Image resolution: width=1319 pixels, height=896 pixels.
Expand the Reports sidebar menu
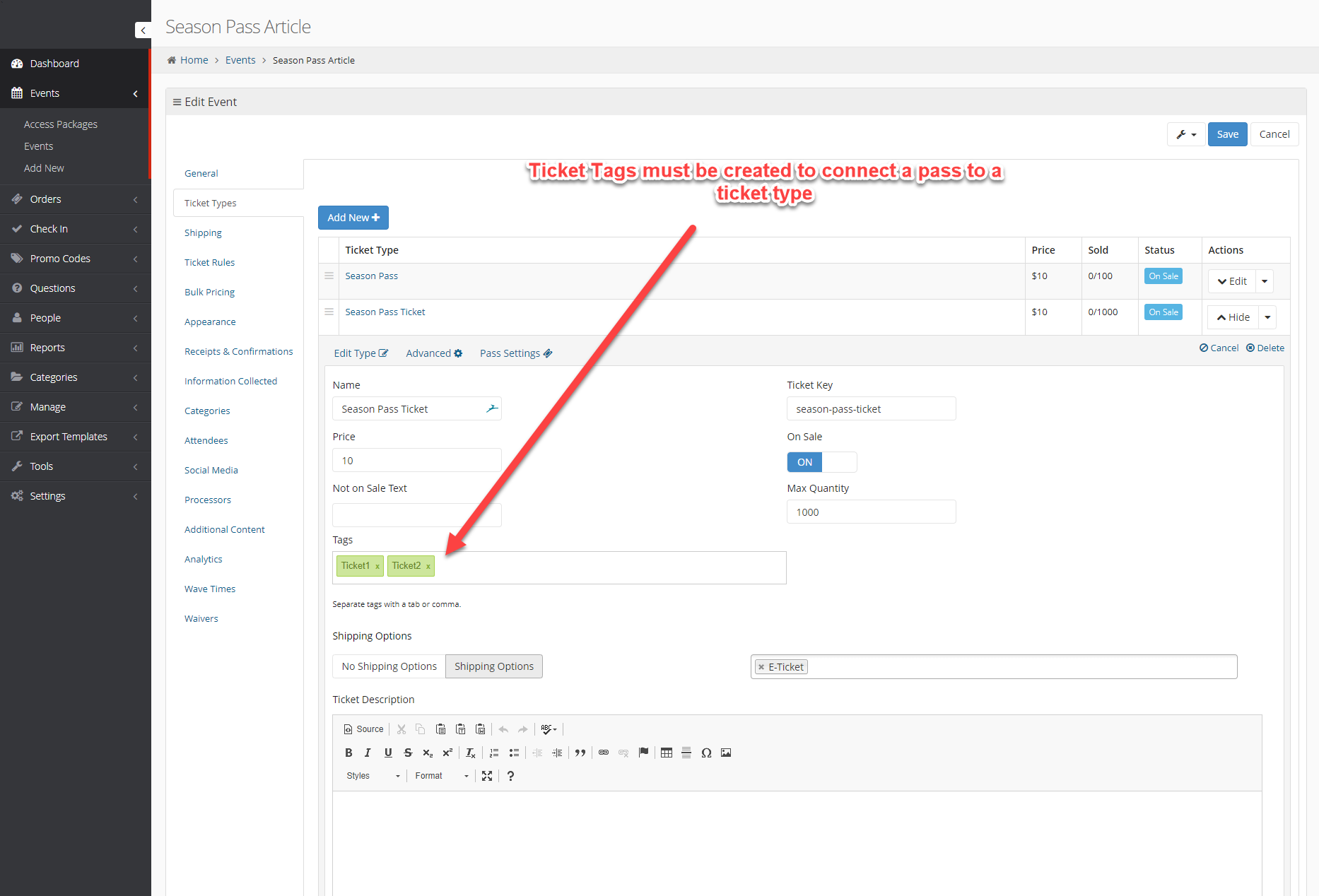point(75,348)
